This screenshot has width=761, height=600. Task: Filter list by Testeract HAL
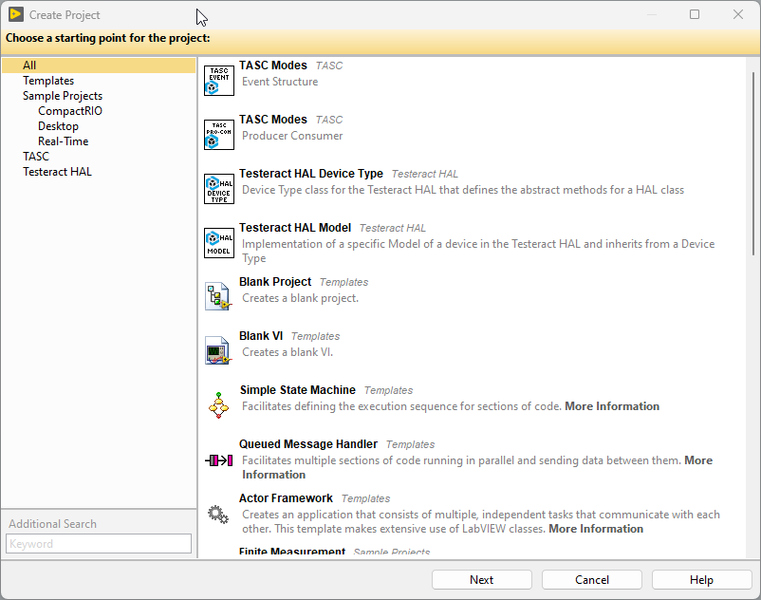(x=57, y=172)
